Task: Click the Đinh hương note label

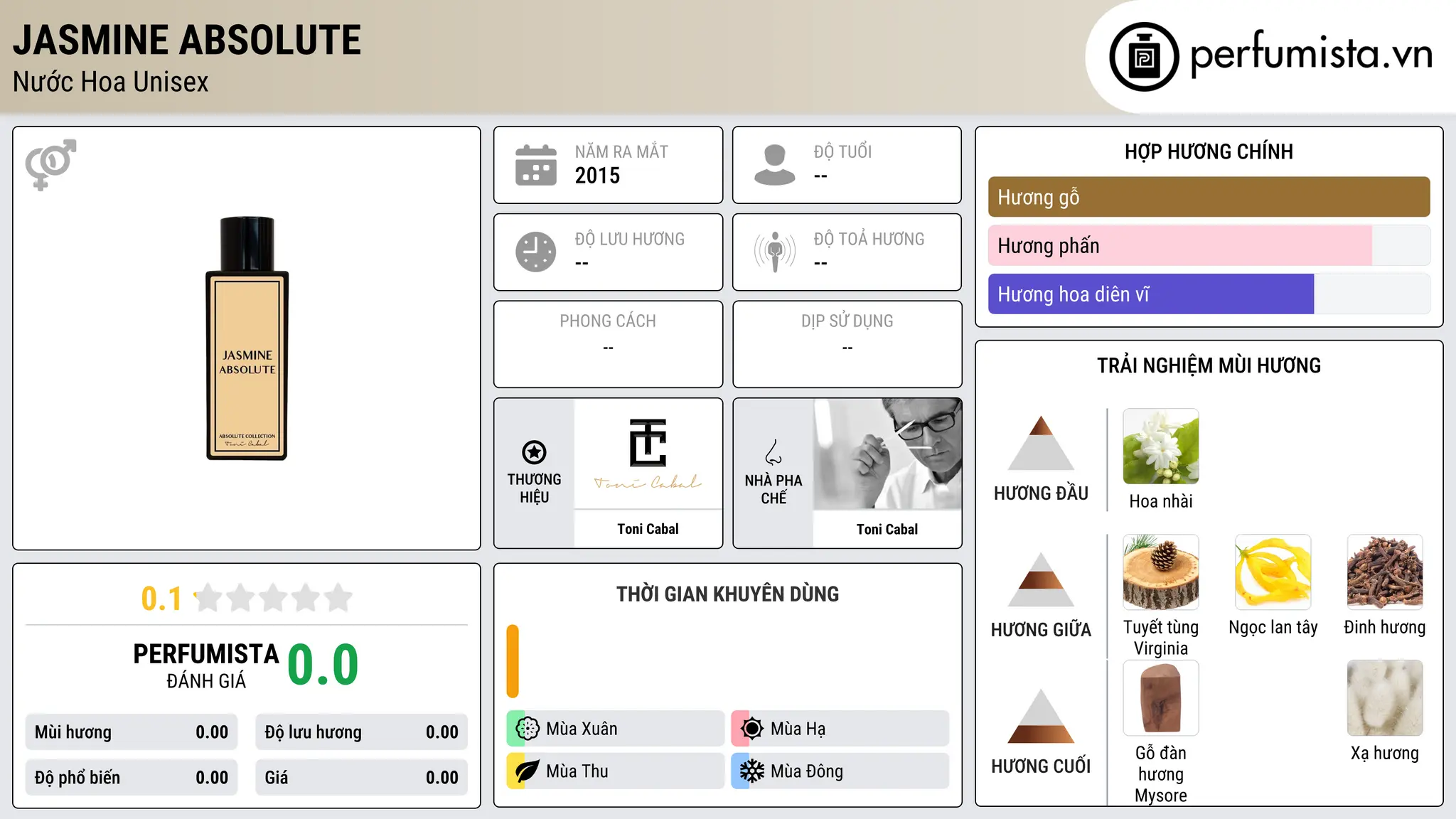Action: click(x=1385, y=627)
